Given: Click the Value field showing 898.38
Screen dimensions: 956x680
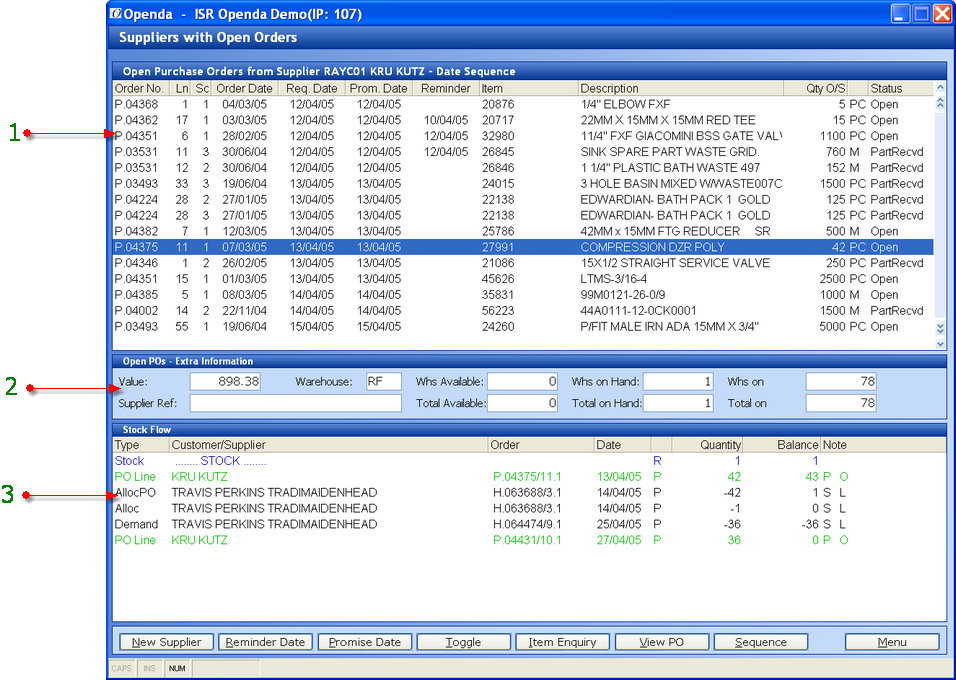Looking at the screenshot, I should 225,382.
